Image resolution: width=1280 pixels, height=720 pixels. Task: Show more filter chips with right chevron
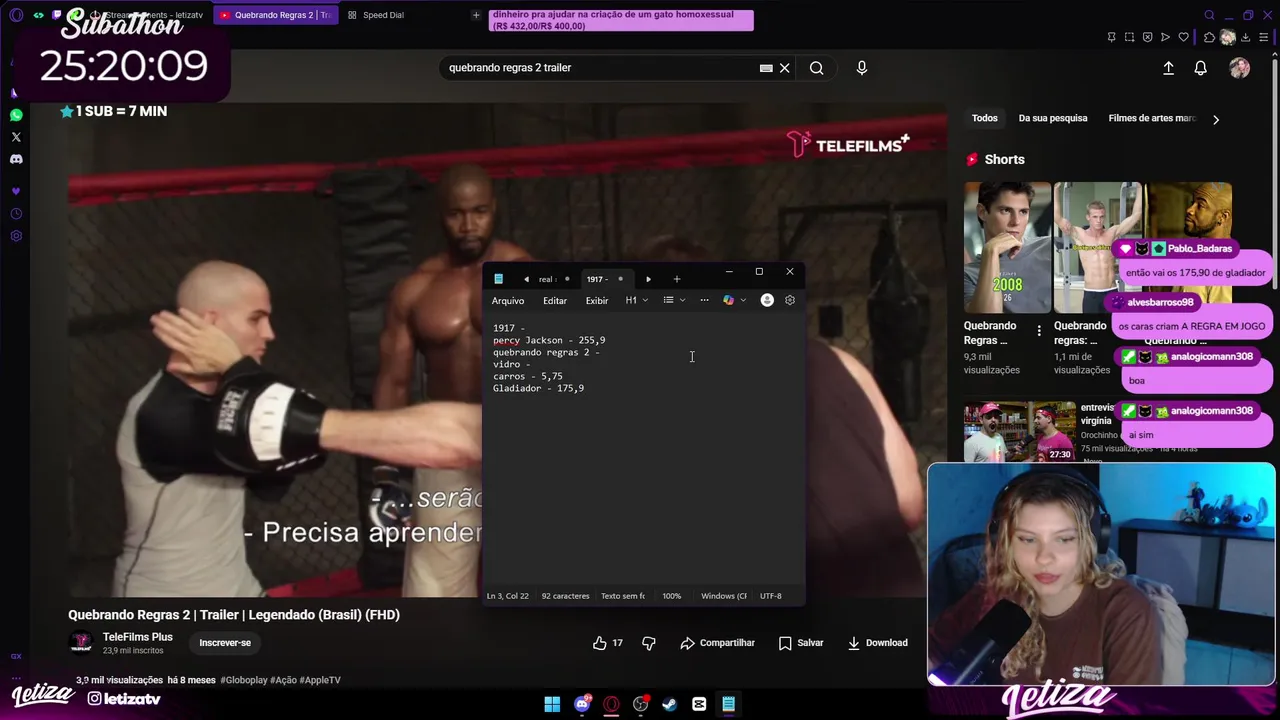click(x=1216, y=119)
